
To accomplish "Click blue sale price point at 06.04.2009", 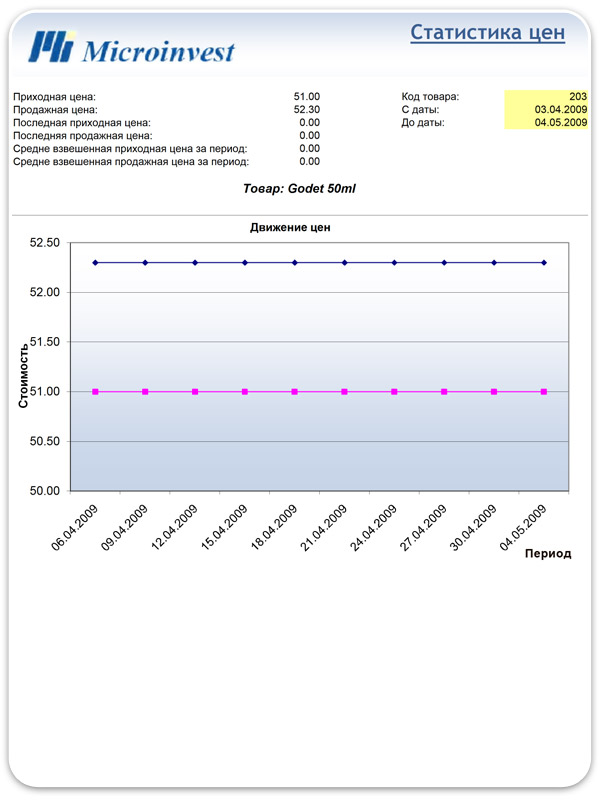I will tap(96, 263).
